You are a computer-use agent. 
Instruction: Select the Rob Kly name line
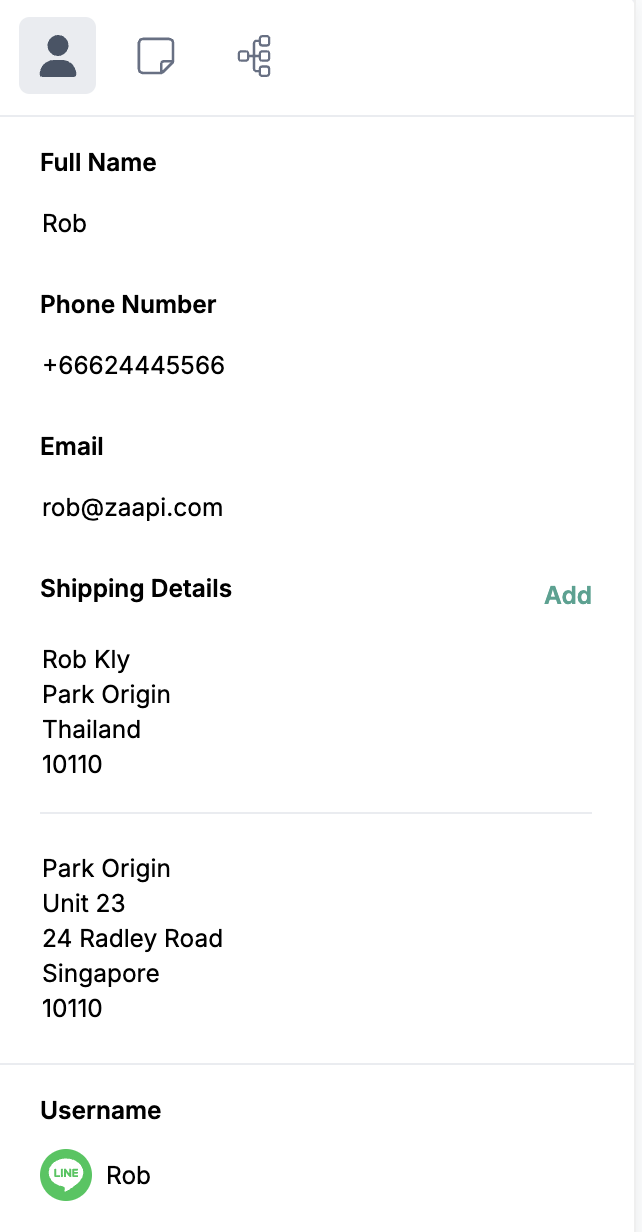click(x=86, y=660)
